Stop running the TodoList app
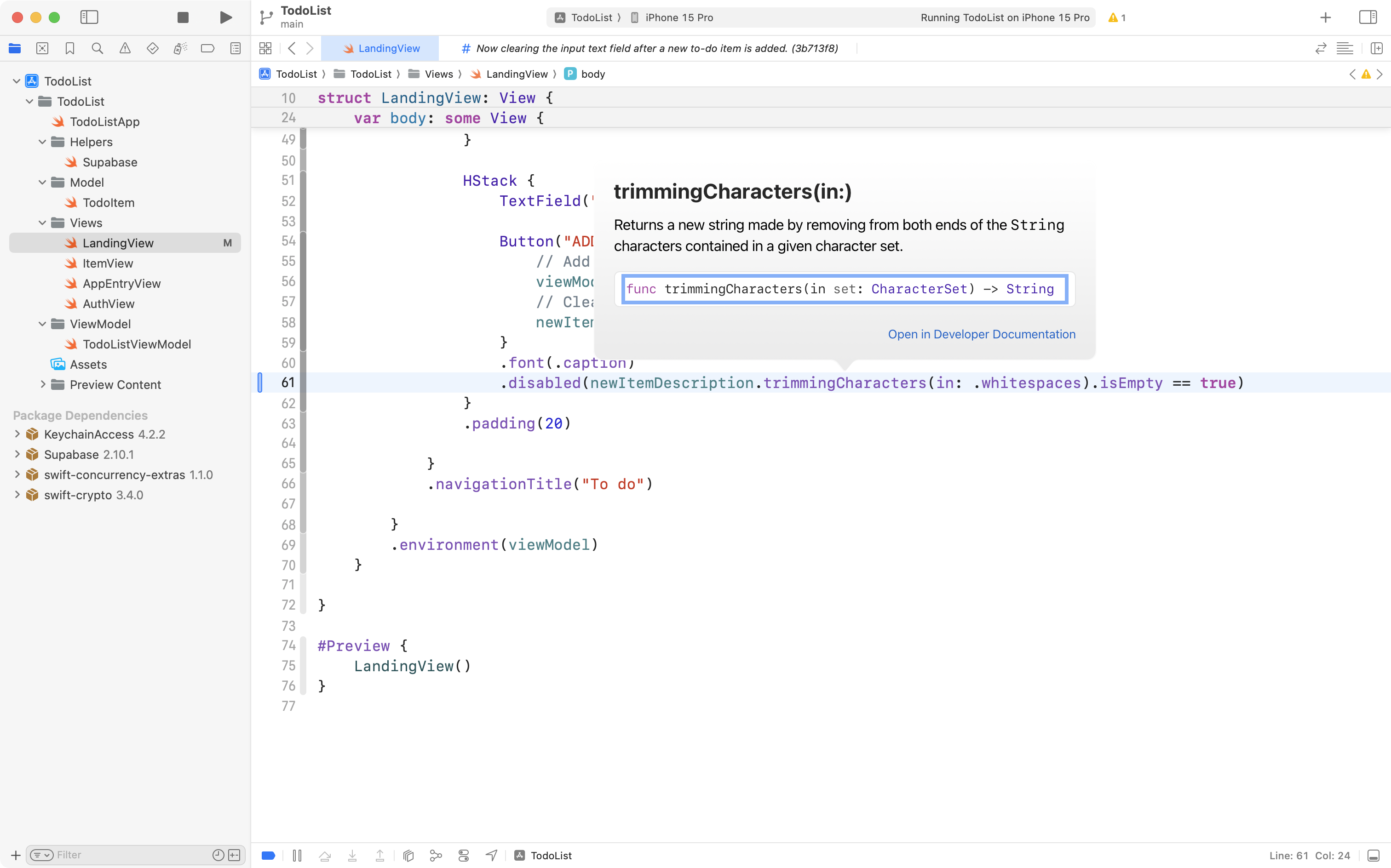The height and width of the screenshot is (868, 1391). tap(183, 17)
